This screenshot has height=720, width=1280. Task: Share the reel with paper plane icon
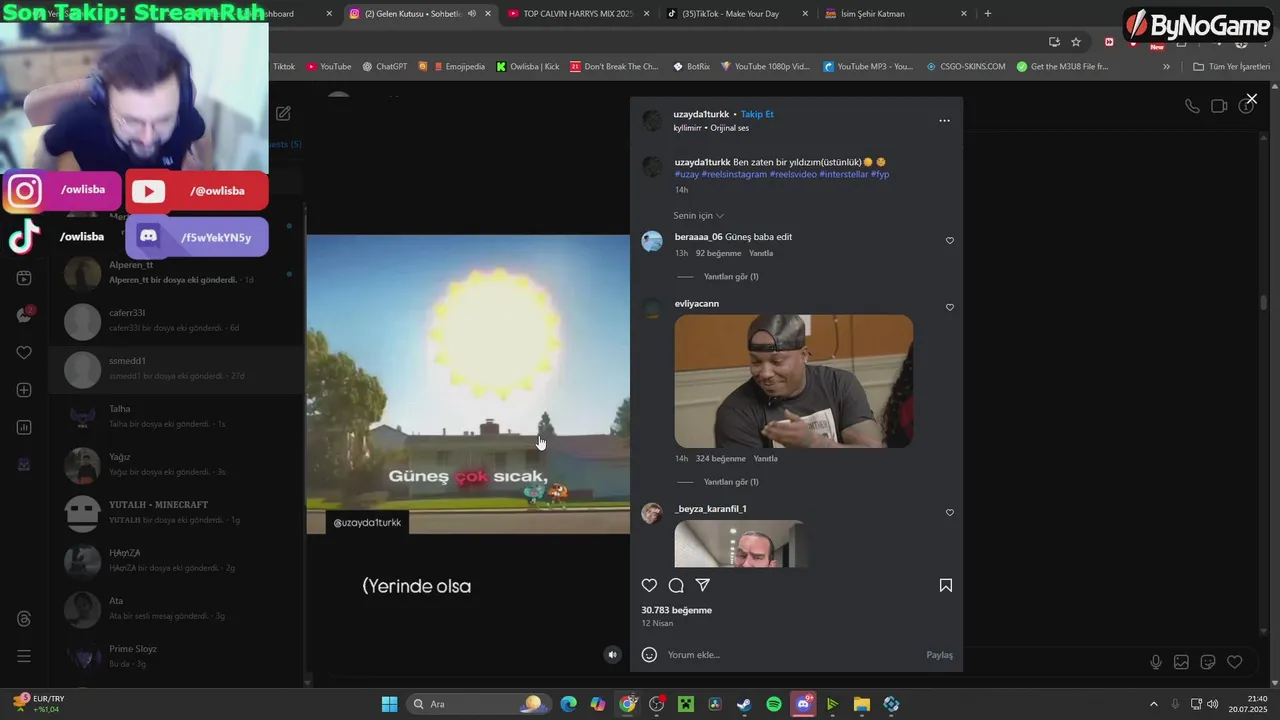pyautogui.click(x=703, y=585)
